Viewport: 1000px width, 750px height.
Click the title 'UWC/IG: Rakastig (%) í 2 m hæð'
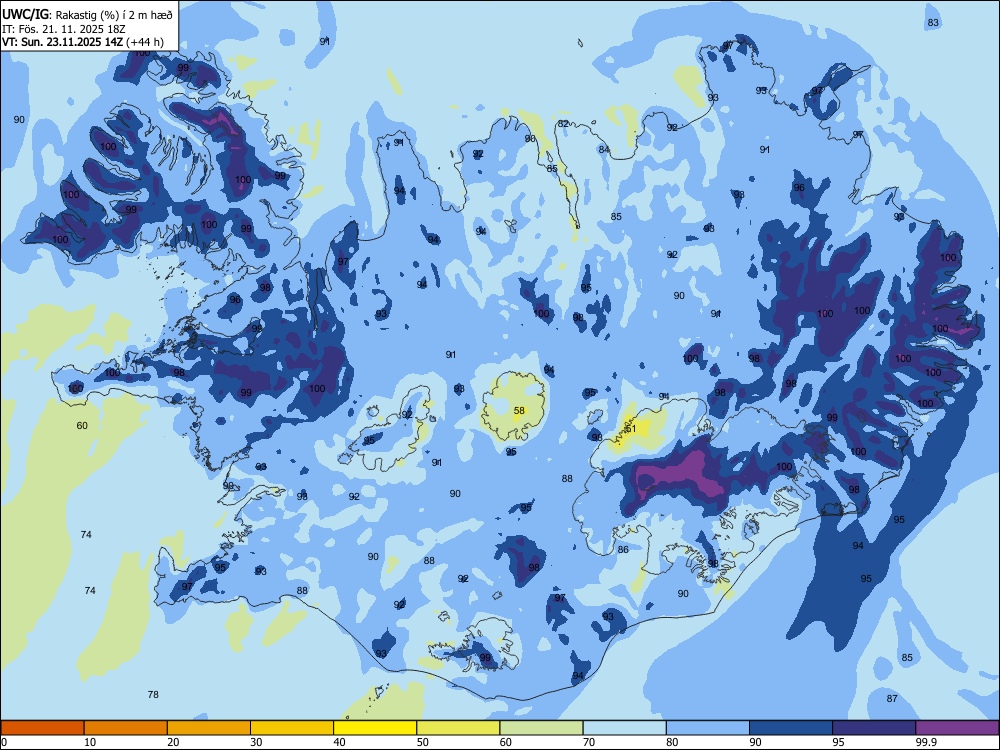(87, 15)
